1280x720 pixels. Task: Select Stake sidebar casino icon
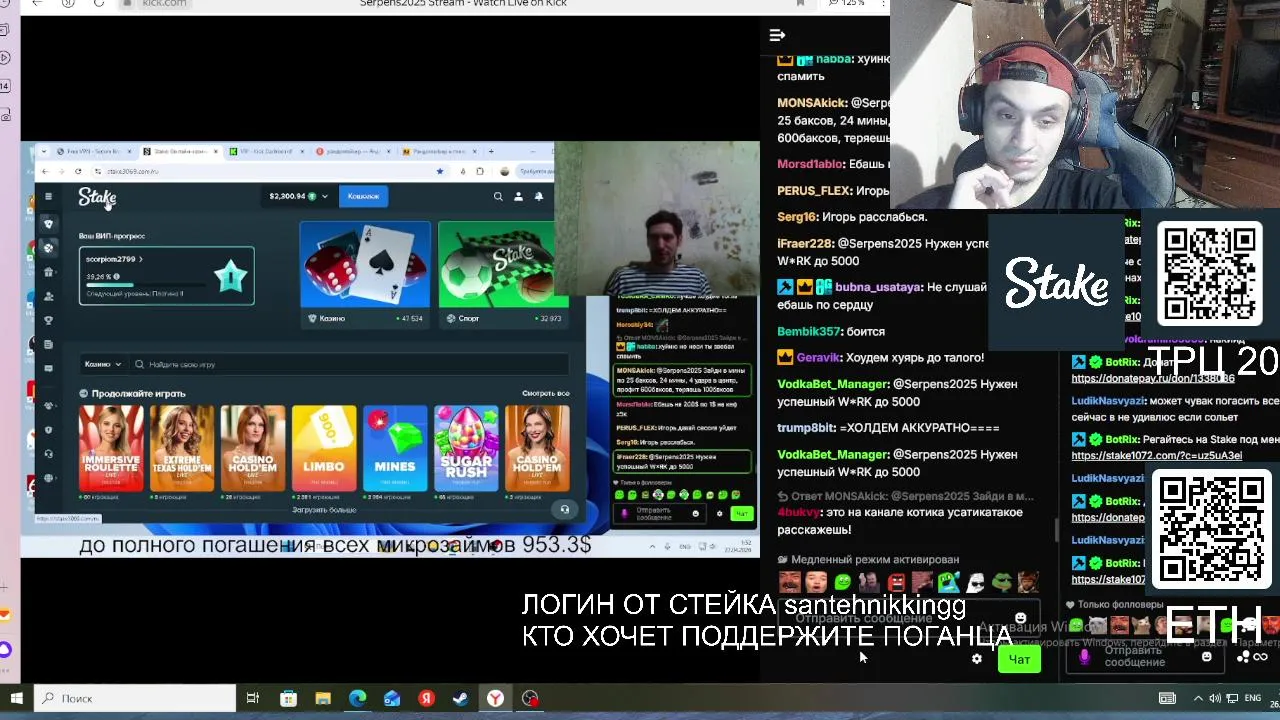pos(48,224)
